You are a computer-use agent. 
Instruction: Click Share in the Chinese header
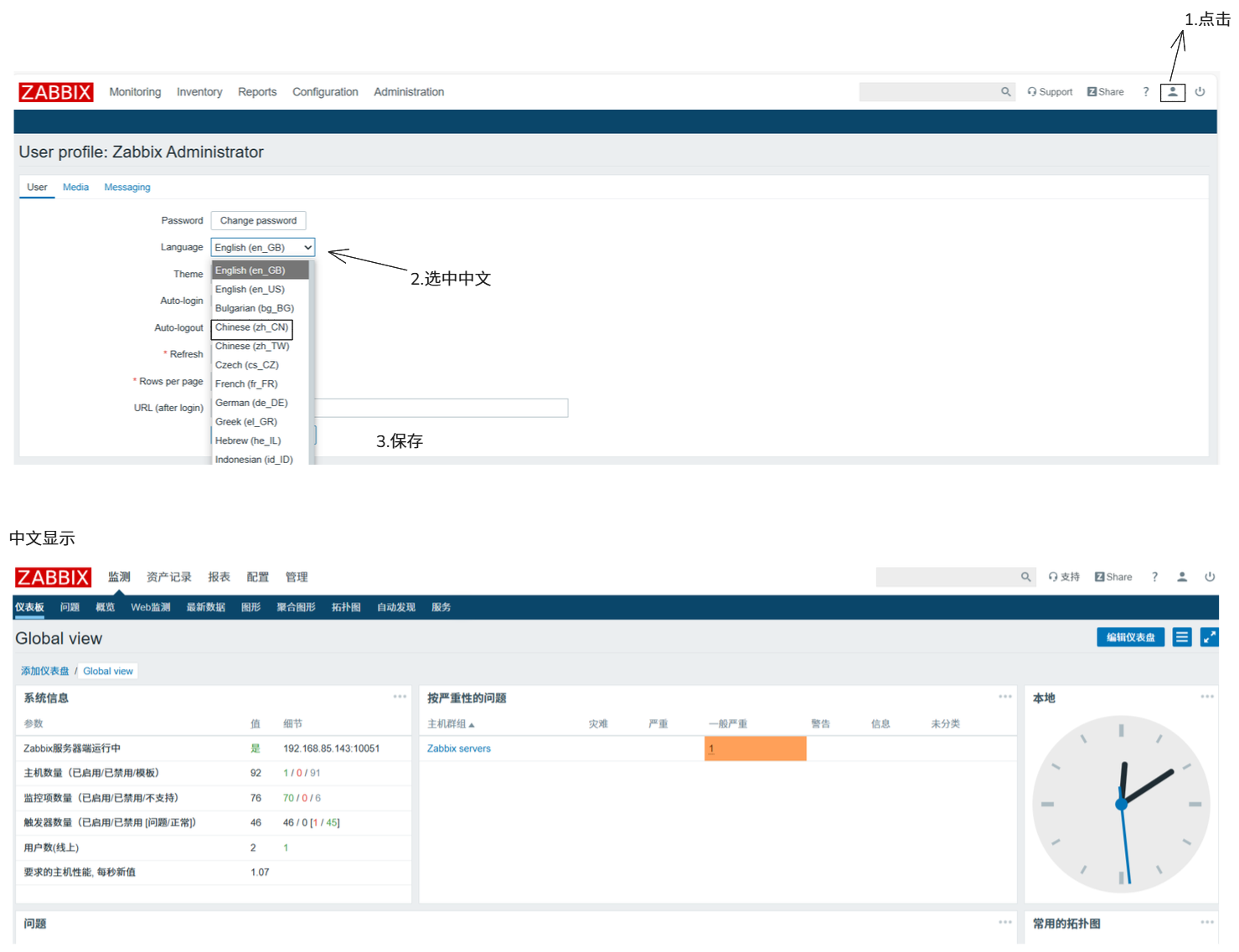[x=1113, y=577]
